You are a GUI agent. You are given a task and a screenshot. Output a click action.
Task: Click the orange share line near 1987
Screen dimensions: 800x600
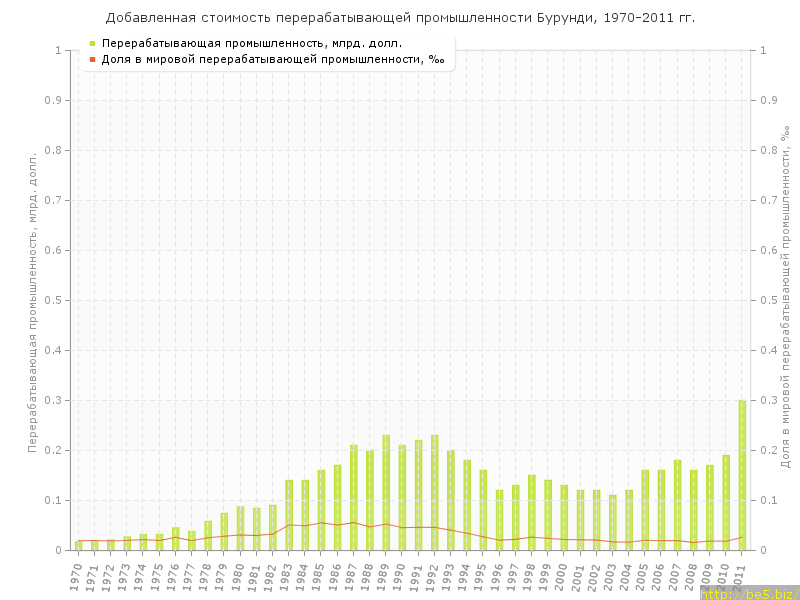point(354,522)
